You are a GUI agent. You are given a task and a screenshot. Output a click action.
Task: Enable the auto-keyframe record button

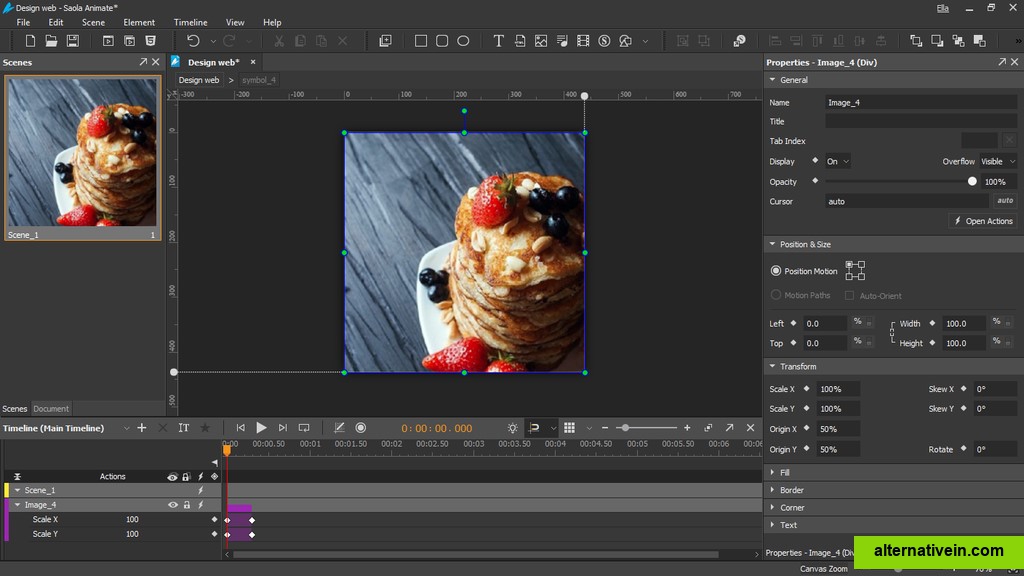[361, 428]
